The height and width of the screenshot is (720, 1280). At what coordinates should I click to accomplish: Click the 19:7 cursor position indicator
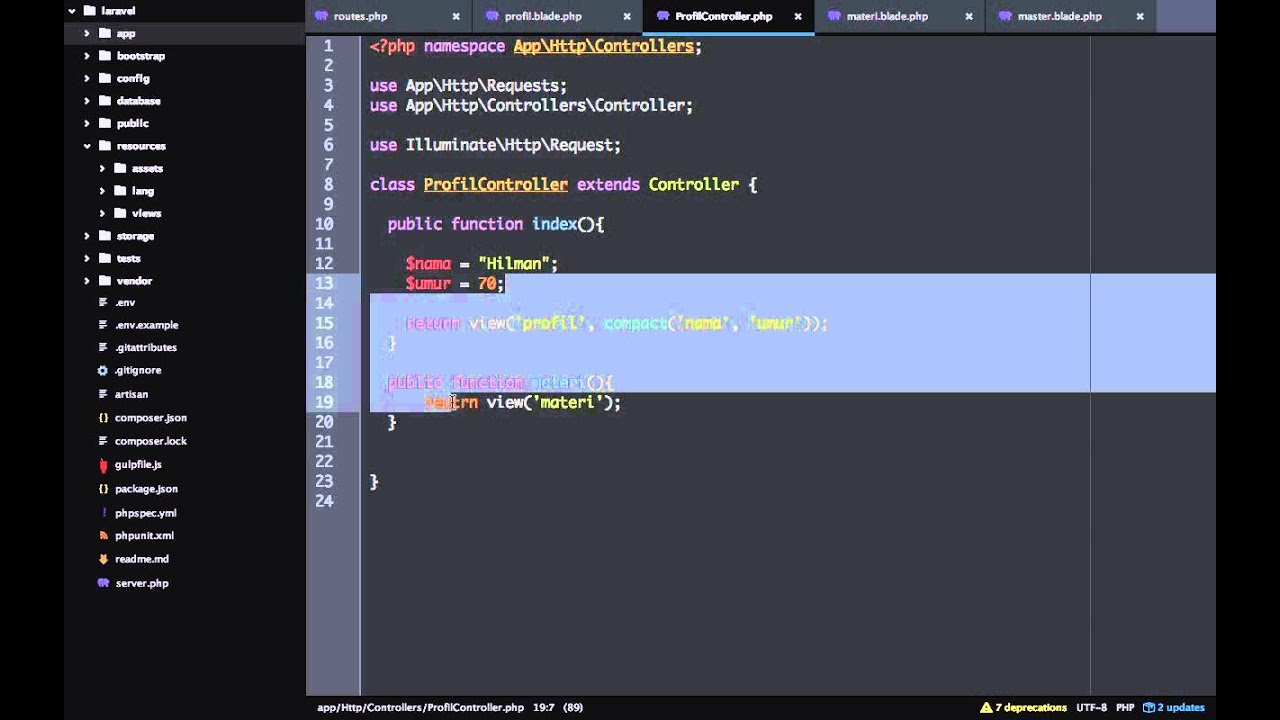pyautogui.click(x=543, y=707)
